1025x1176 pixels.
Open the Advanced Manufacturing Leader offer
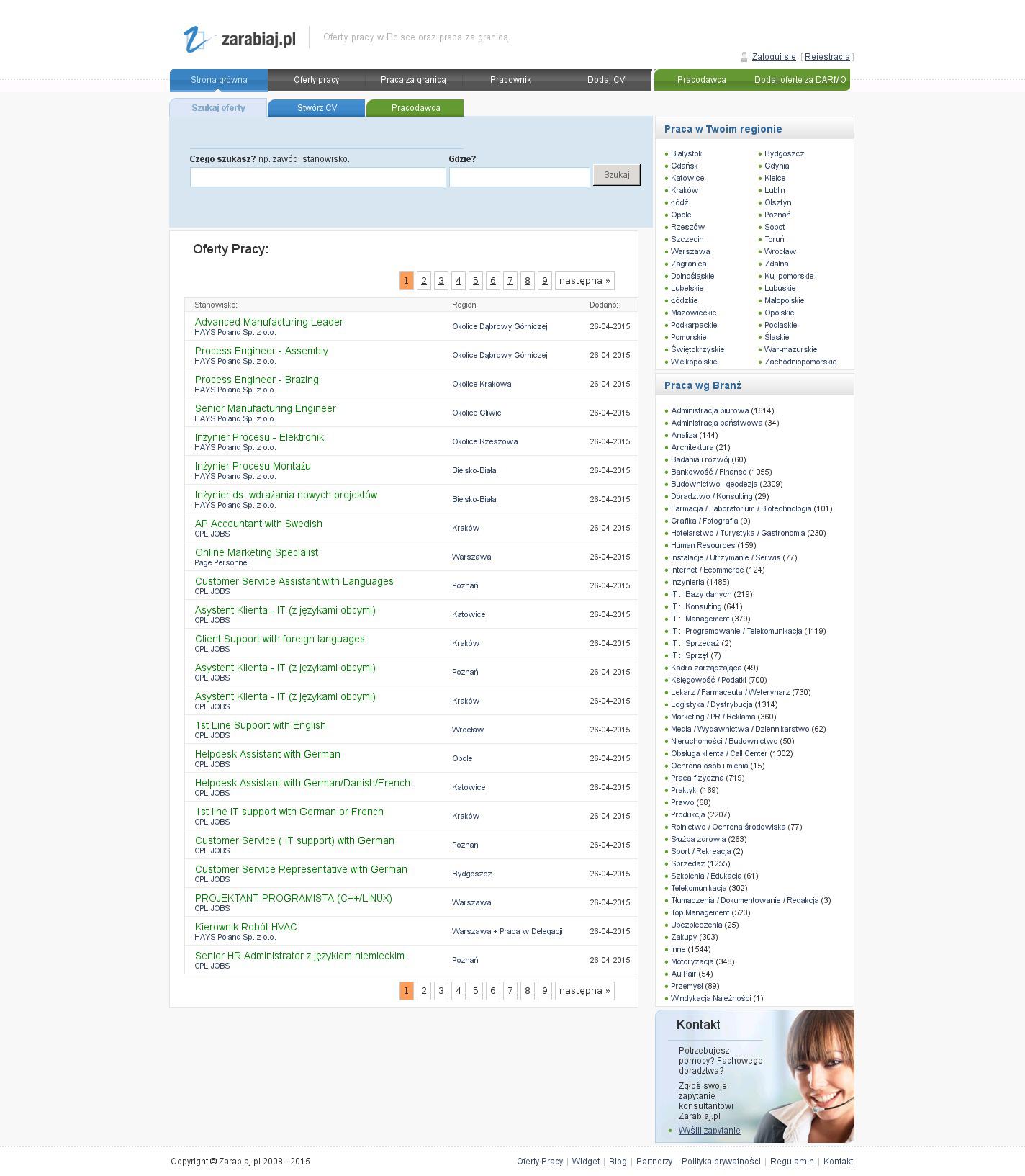coord(268,322)
